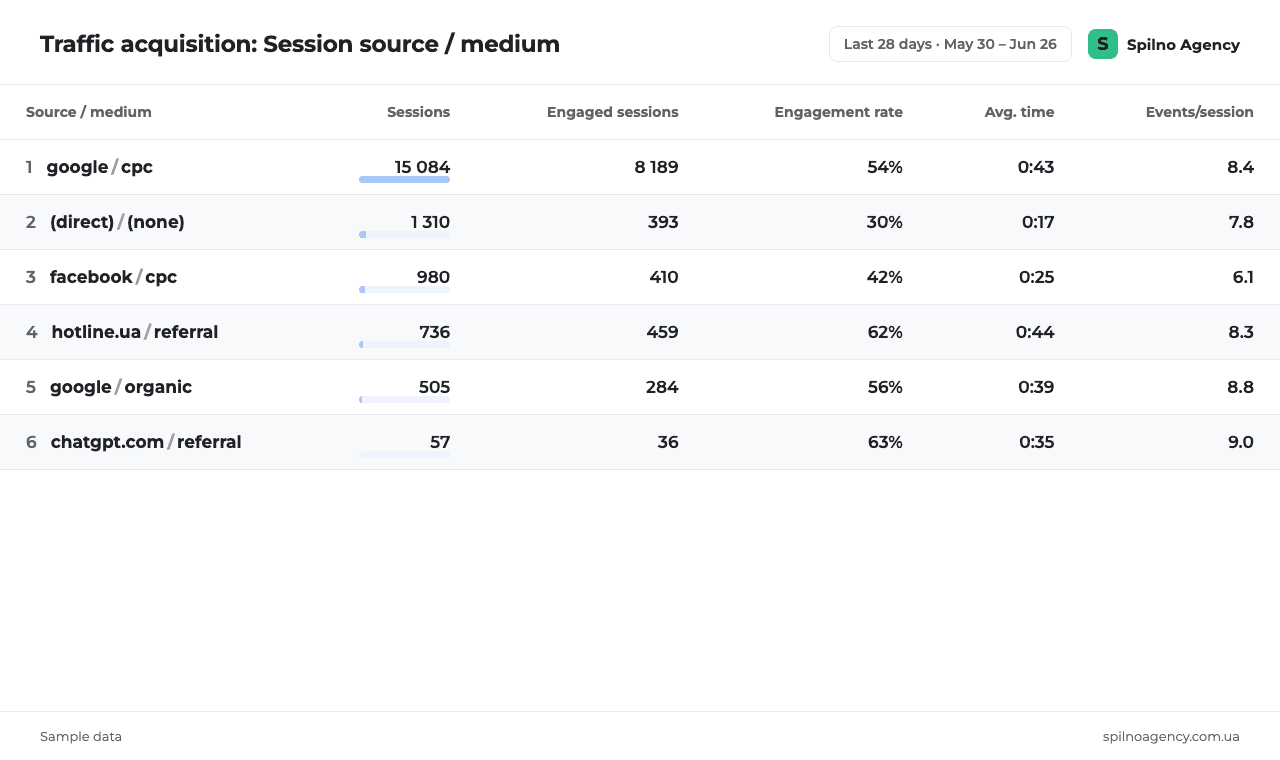The image size is (1280, 760).
Task: Sort by Engaged sessions column header
Action: pyautogui.click(x=612, y=112)
